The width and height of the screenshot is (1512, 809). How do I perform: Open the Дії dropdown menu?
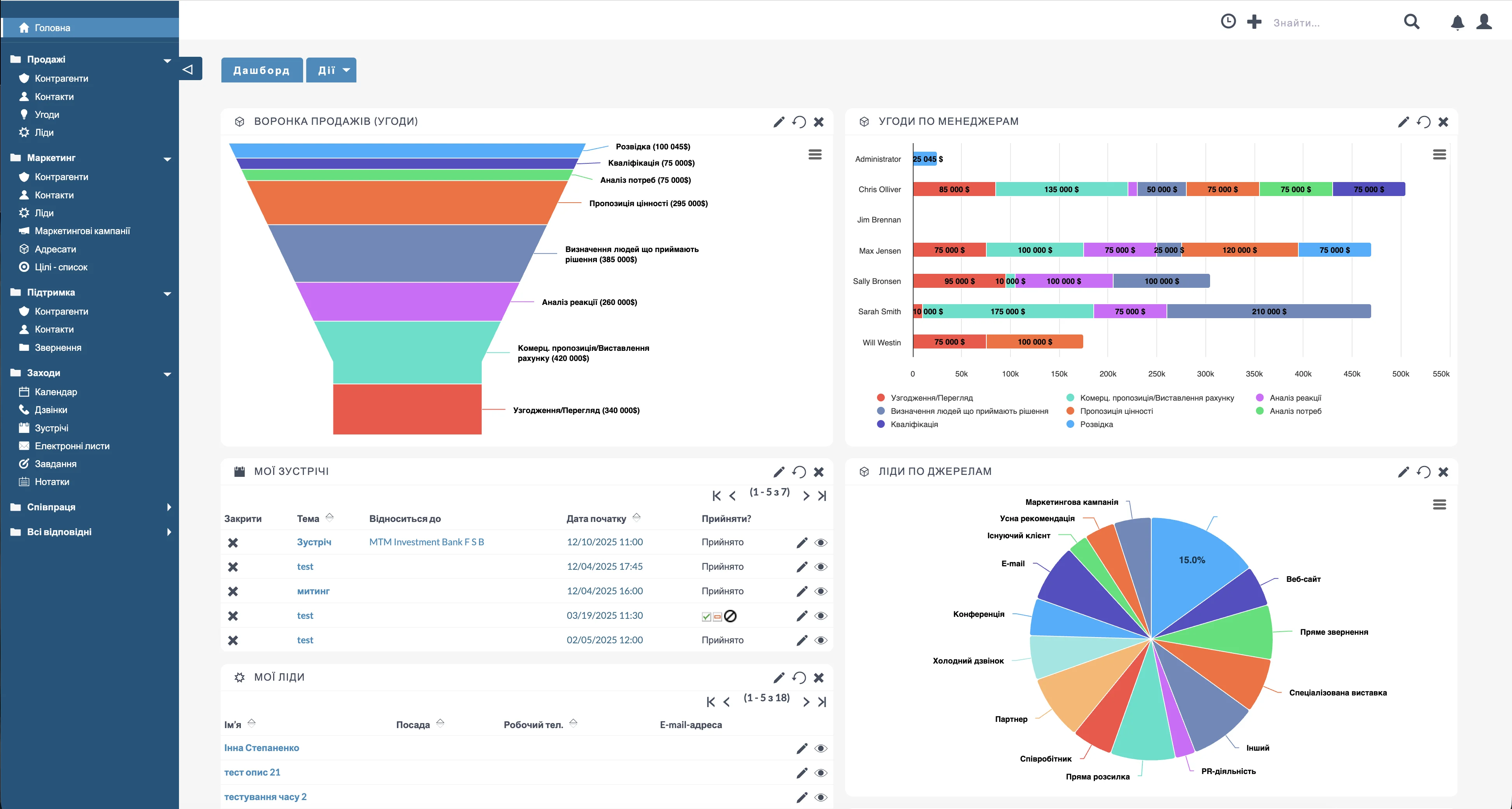(x=332, y=70)
